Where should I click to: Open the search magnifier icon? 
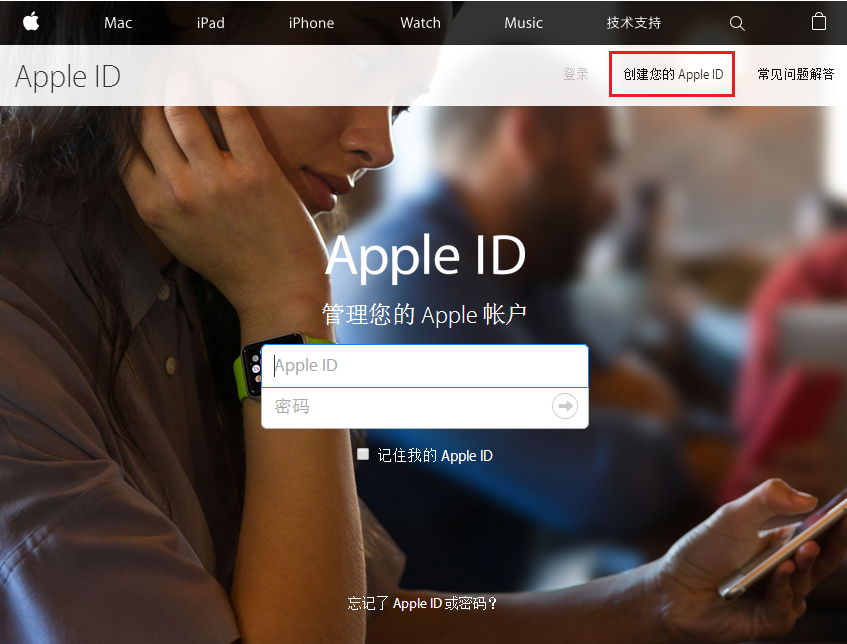[x=737, y=23]
